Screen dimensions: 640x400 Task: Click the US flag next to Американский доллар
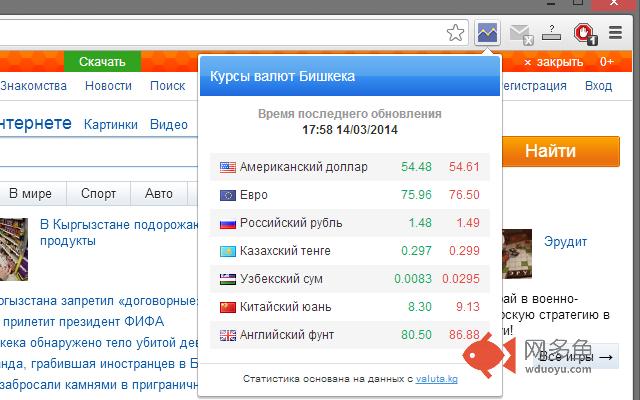[x=228, y=167]
